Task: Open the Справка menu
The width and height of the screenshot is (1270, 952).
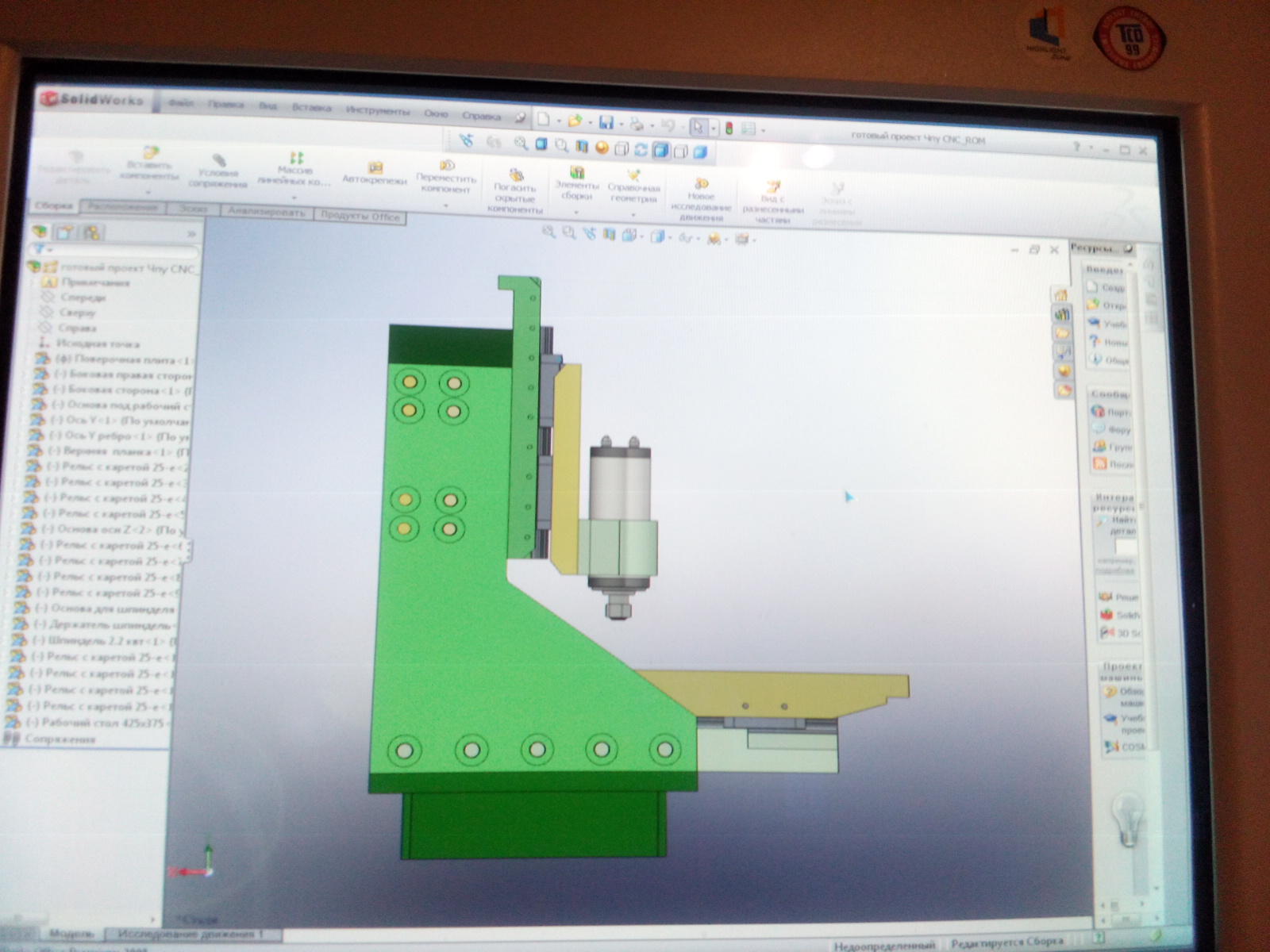Action: (481, 116)
